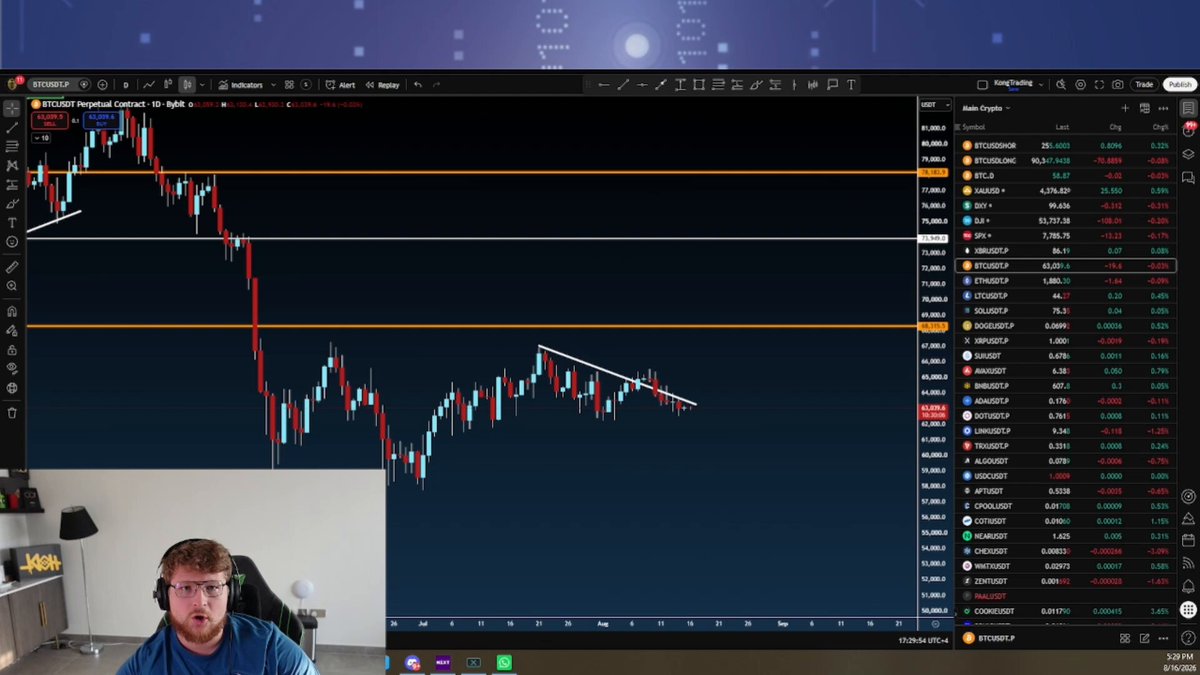Expand the Indicators favorites dropdown arrow

pos(273,85)
